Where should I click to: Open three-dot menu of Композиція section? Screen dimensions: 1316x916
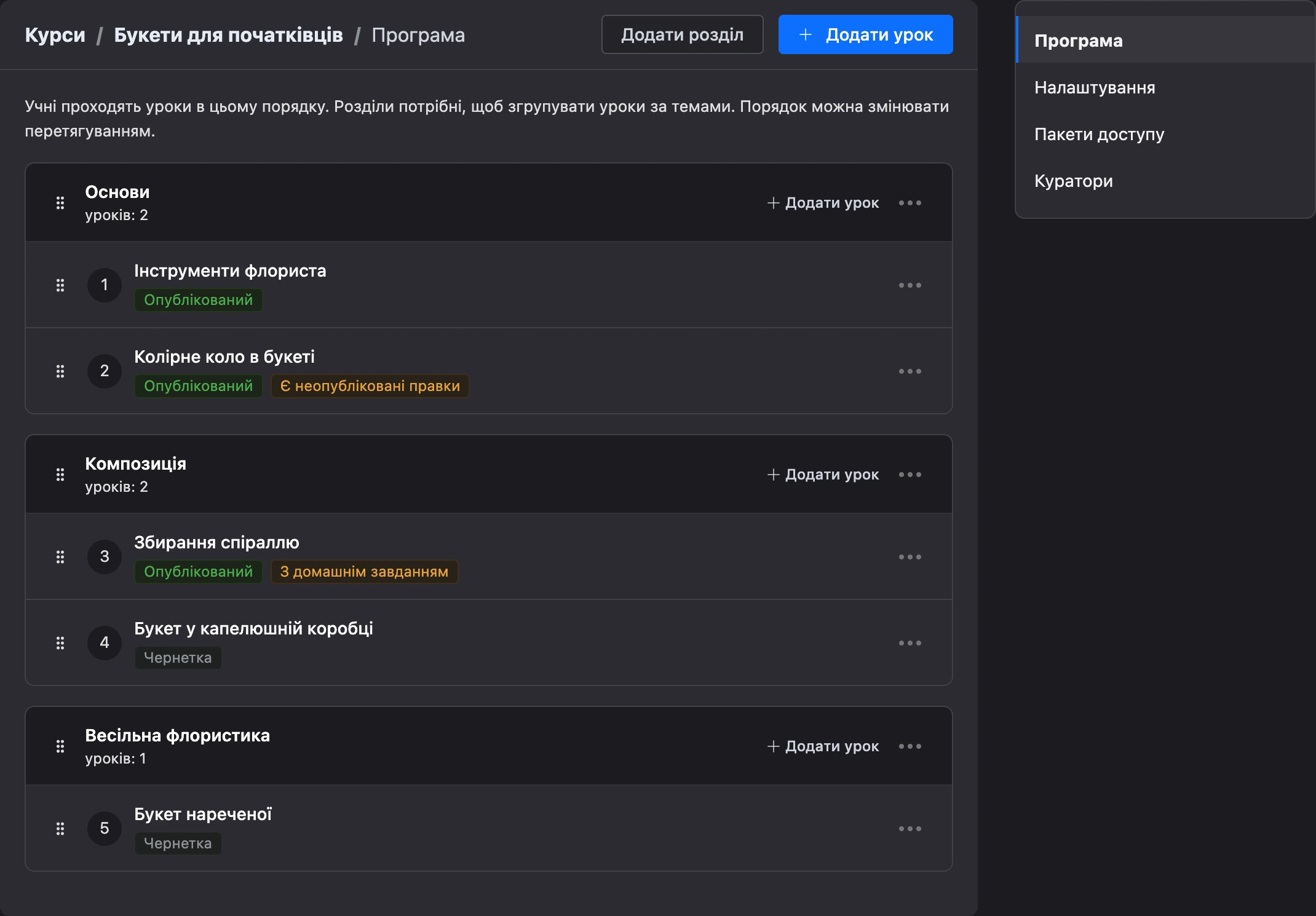pyautogui.click(x=910, y=475)
